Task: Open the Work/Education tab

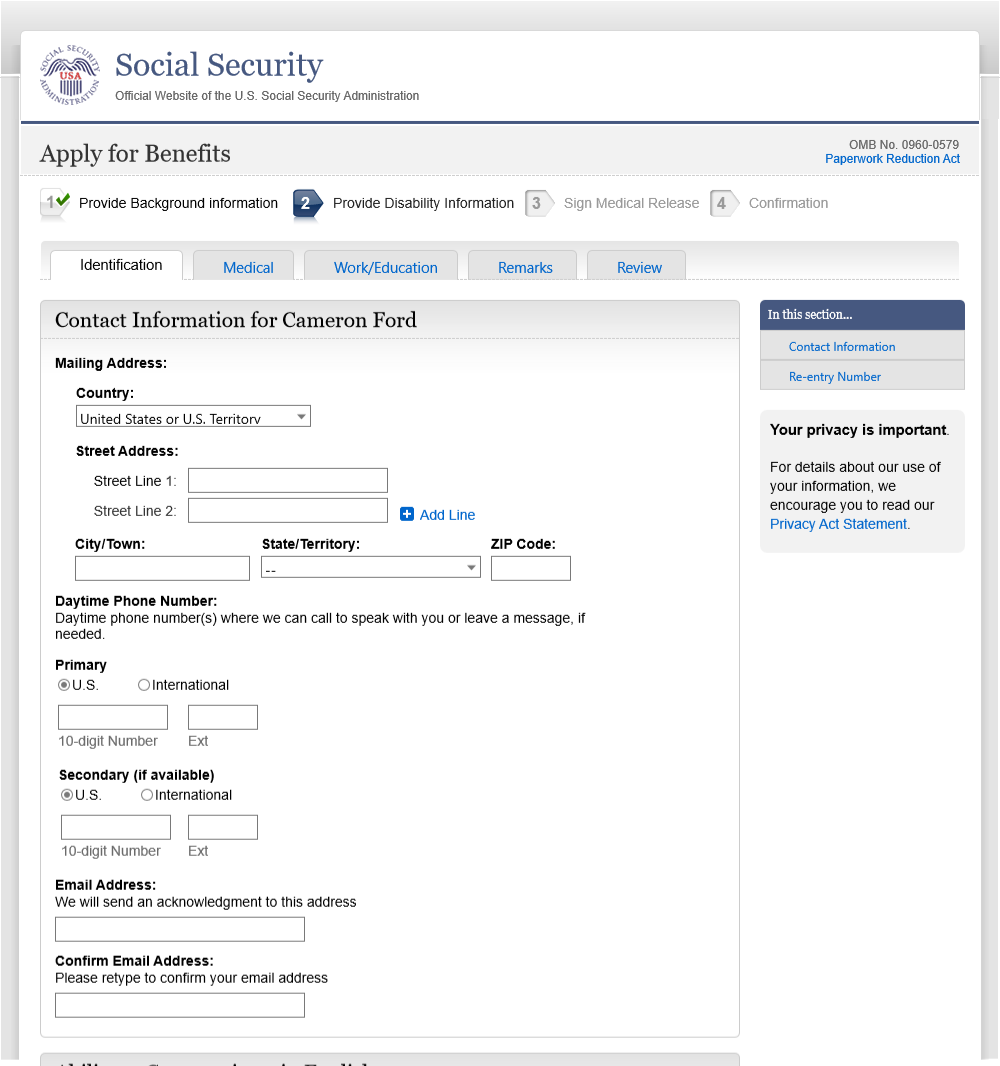Action: tap(385, 267)
